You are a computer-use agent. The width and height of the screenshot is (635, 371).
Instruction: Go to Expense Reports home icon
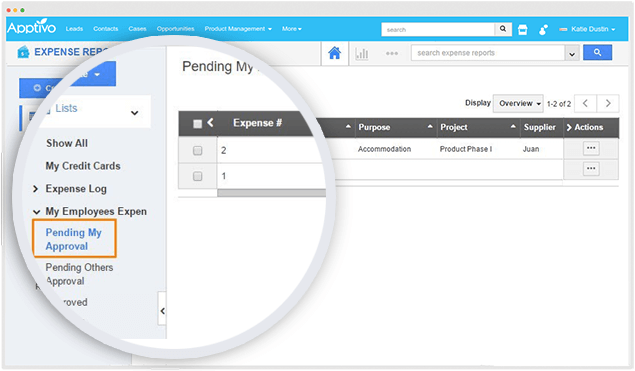click(x=335, y=53)
